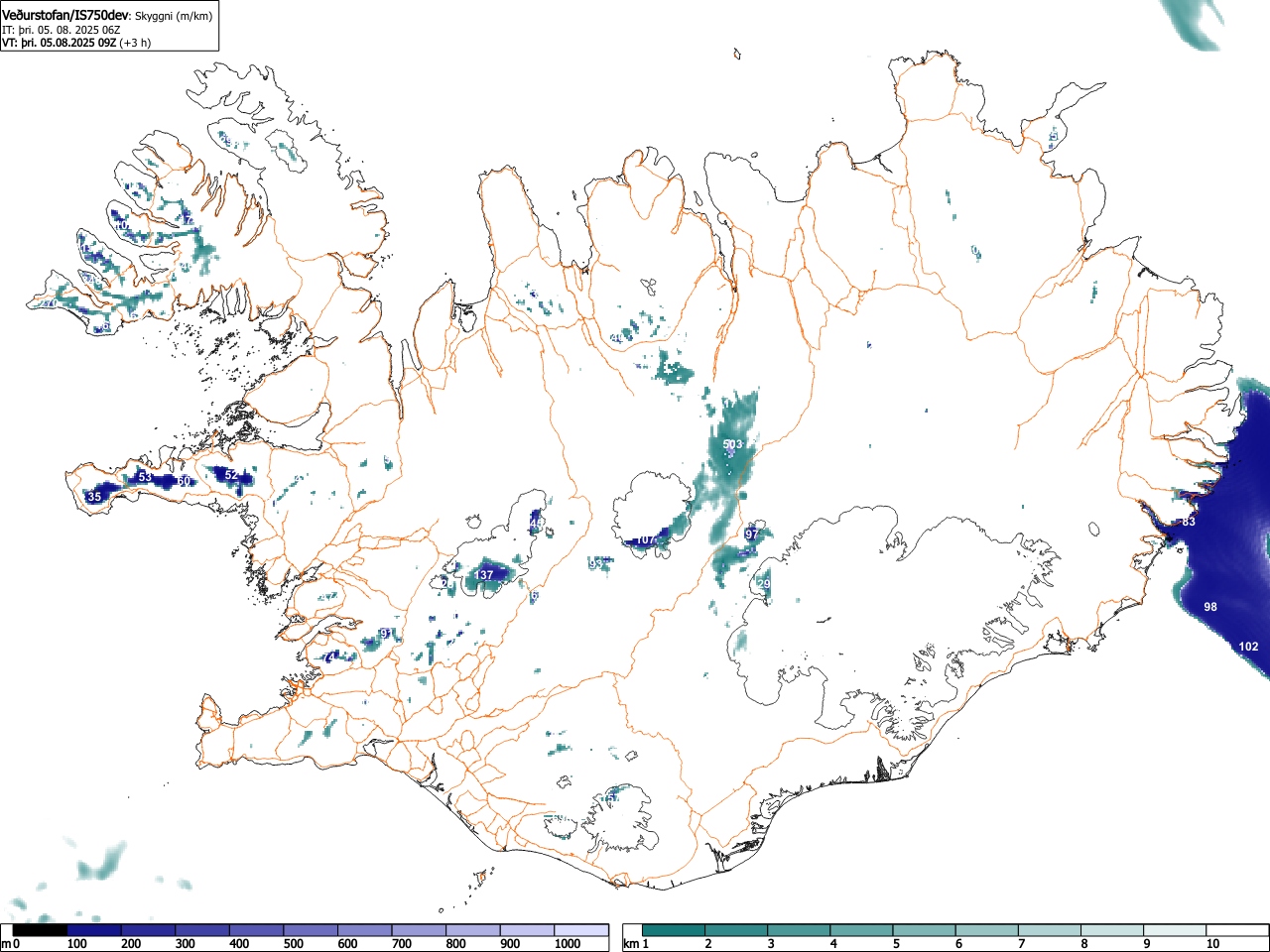Screen dimensions: 1270x952
Task: Pick the 600–700 m legend swatch
Action: [x=365, y=930]
